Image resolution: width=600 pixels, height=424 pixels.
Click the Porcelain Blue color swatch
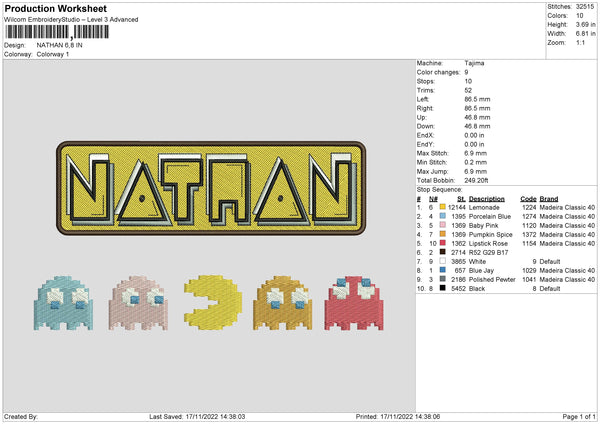point(442,216)
